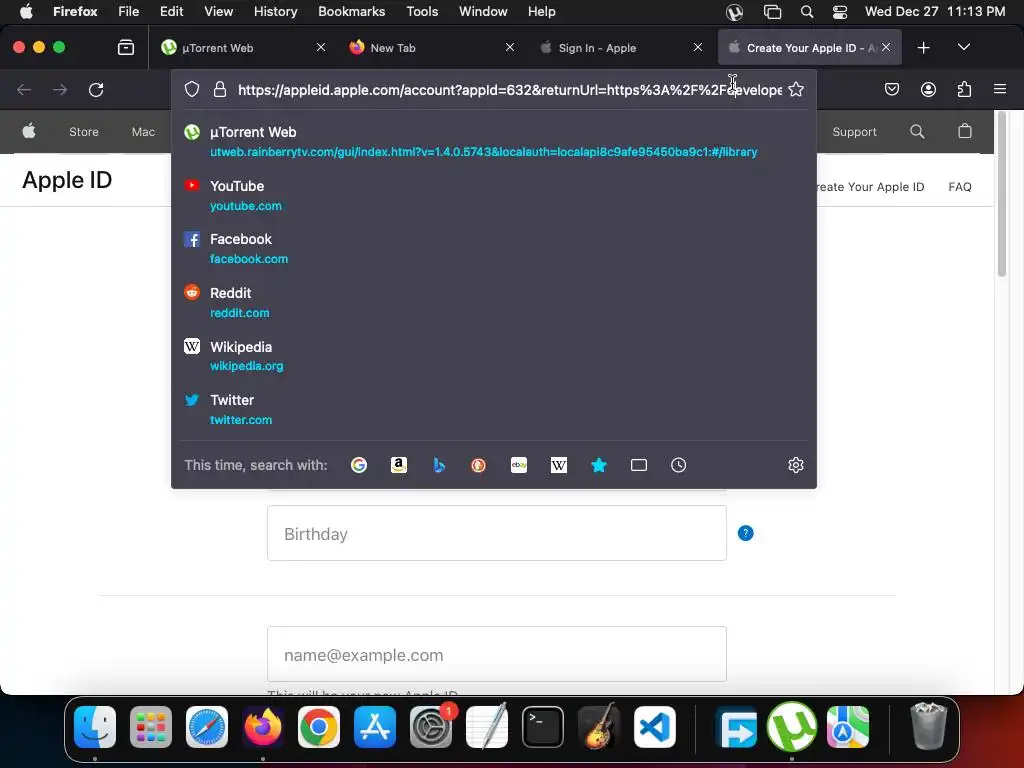Bookmark this page with the star
The height and width of the screenshot is (768, 1024).
tap(795, 89)
